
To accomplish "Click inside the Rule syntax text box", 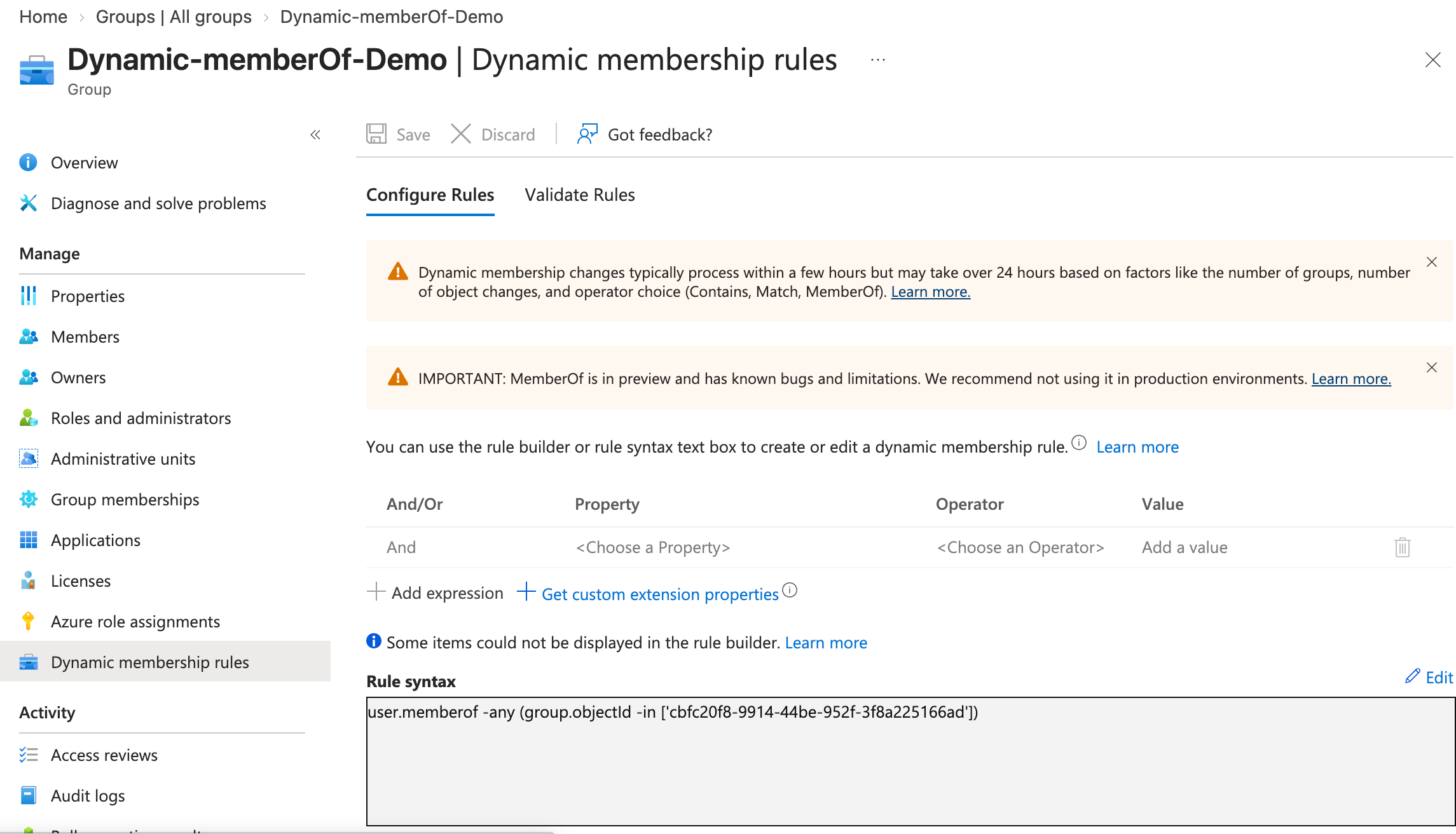I will pos(910,762).
